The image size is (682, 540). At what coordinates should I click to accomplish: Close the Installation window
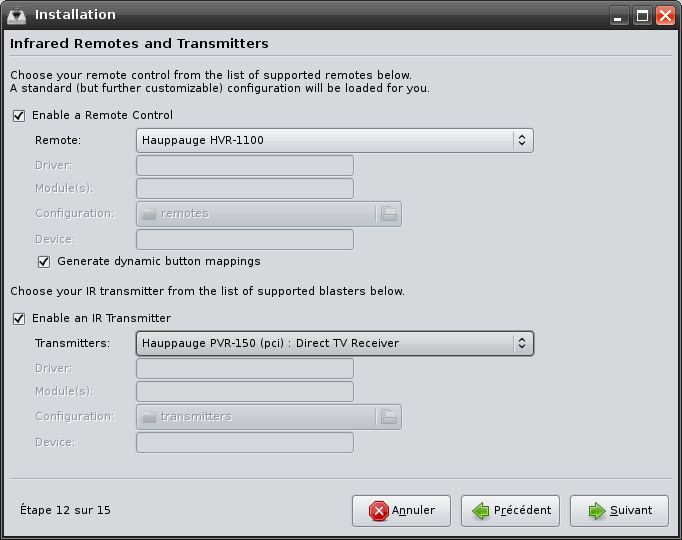[x=666, y=16]
